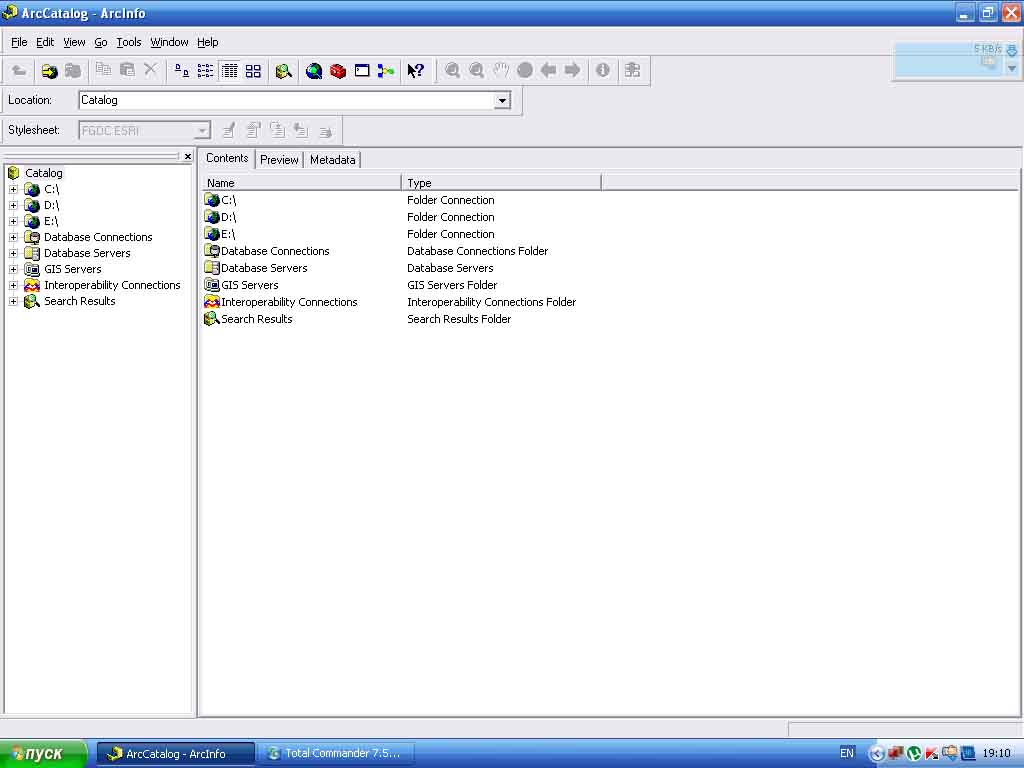Launch ArcMap from the toolbar
Viewport: 1024px width, 768px height.
314,71
